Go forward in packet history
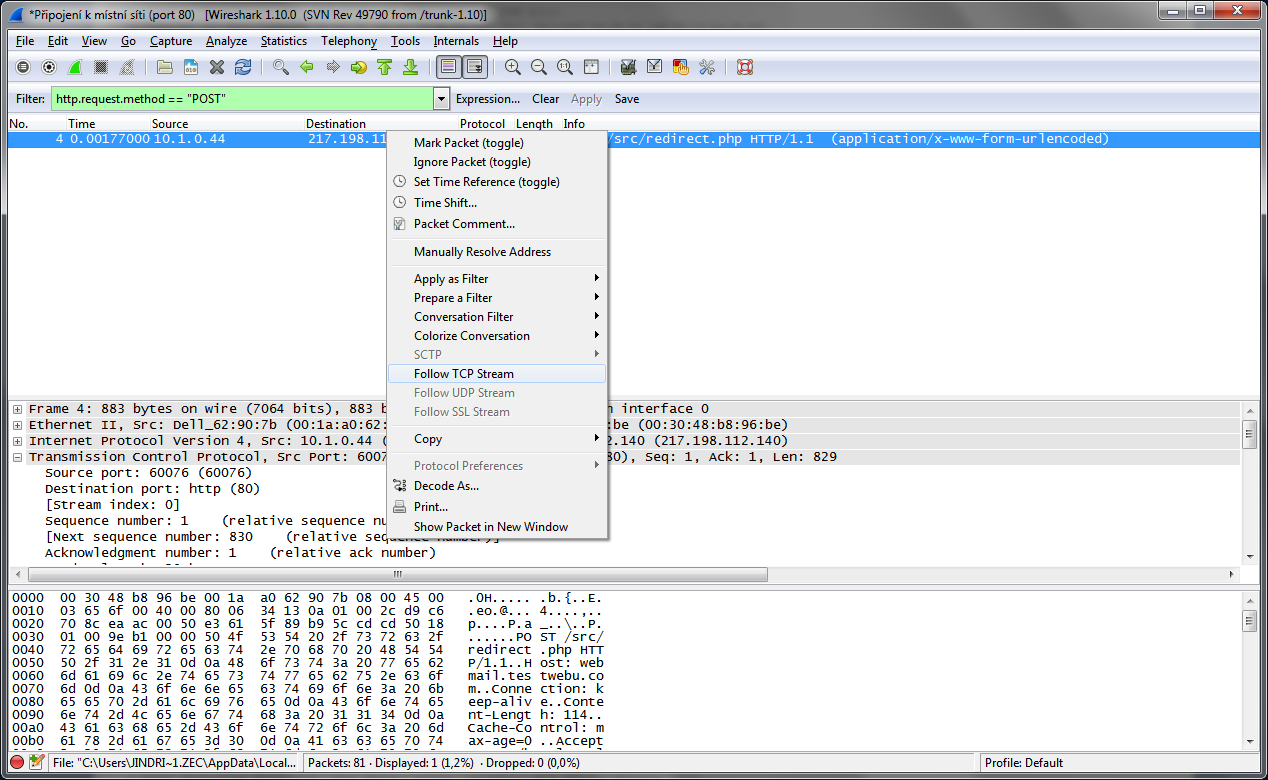Image resolution: width=1268 pixels, height=780 pixels. click(333, 67)
